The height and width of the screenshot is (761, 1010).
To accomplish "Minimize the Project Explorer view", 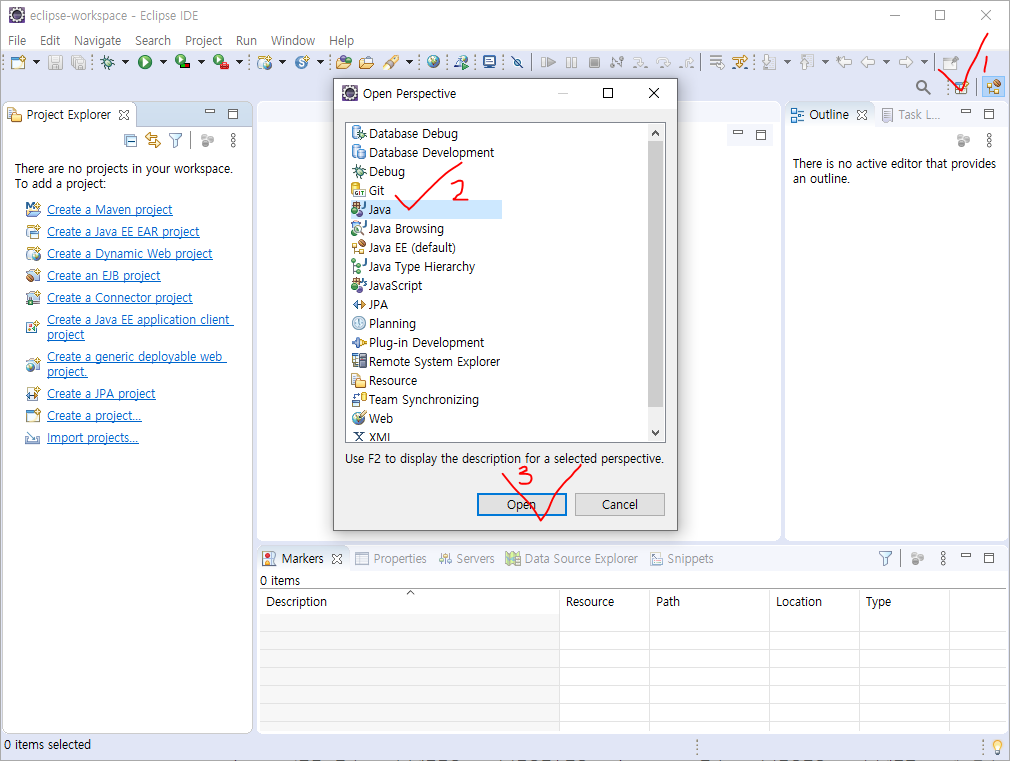I will click(210, 112).
